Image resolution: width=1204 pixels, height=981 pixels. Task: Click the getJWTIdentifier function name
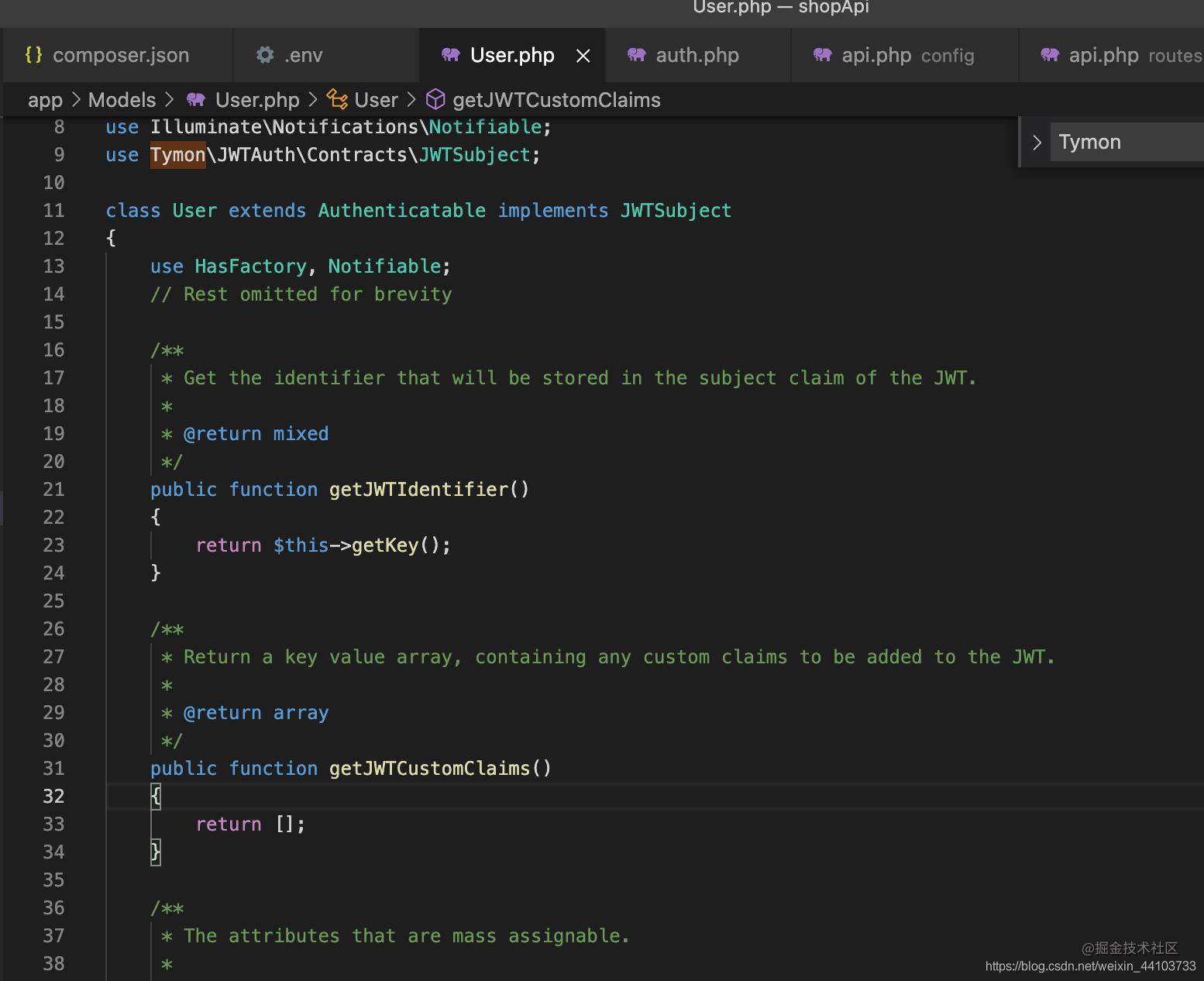point(418,490)
